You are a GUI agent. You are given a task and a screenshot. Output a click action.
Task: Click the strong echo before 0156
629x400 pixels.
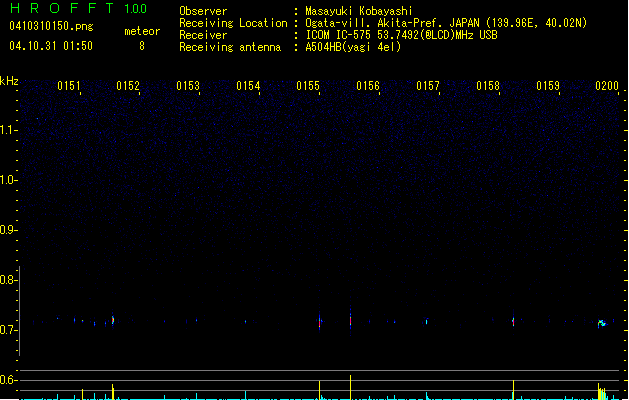click(x=350, y=321)
